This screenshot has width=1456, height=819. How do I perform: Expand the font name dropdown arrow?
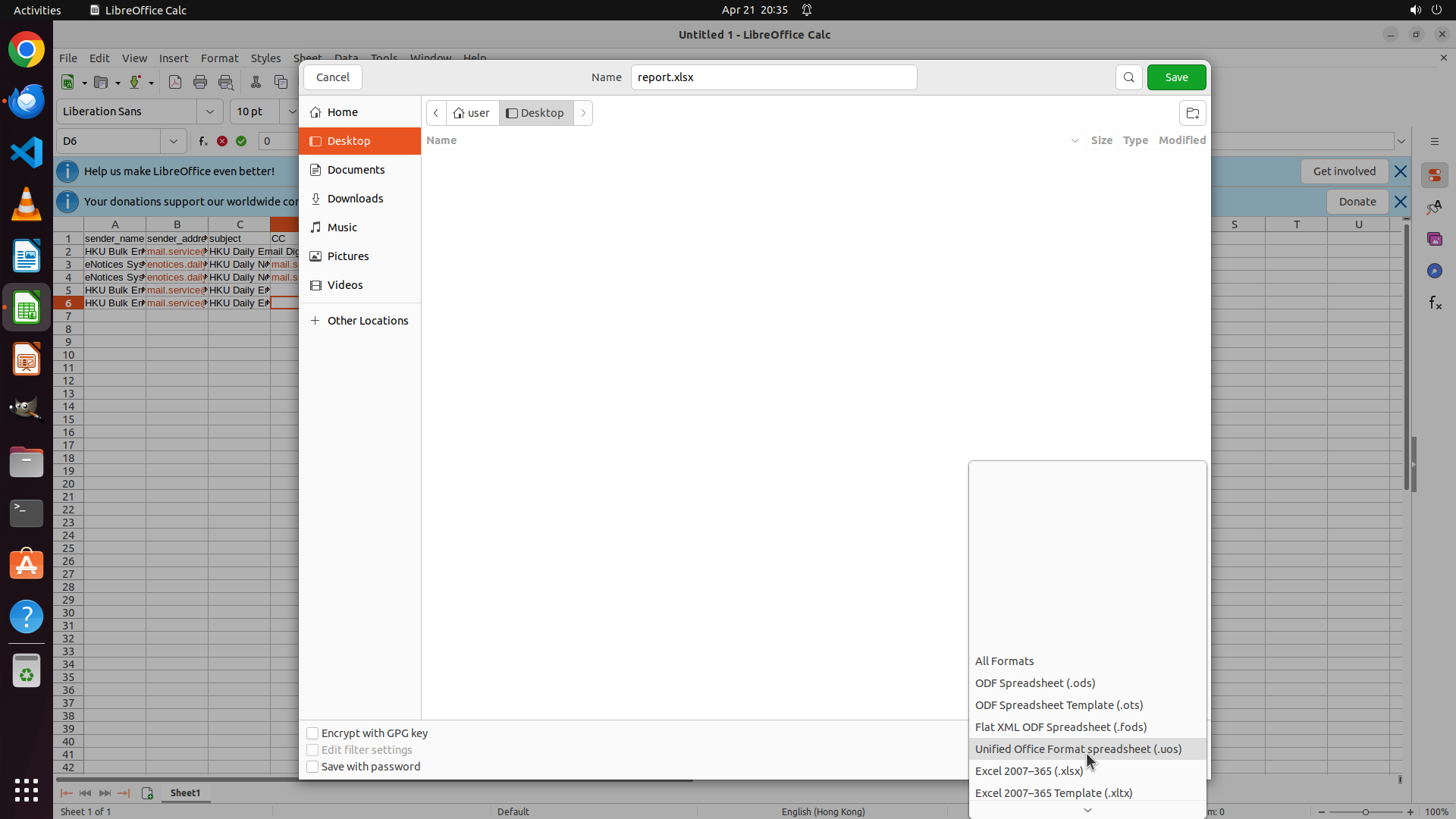tap(210, 111)
